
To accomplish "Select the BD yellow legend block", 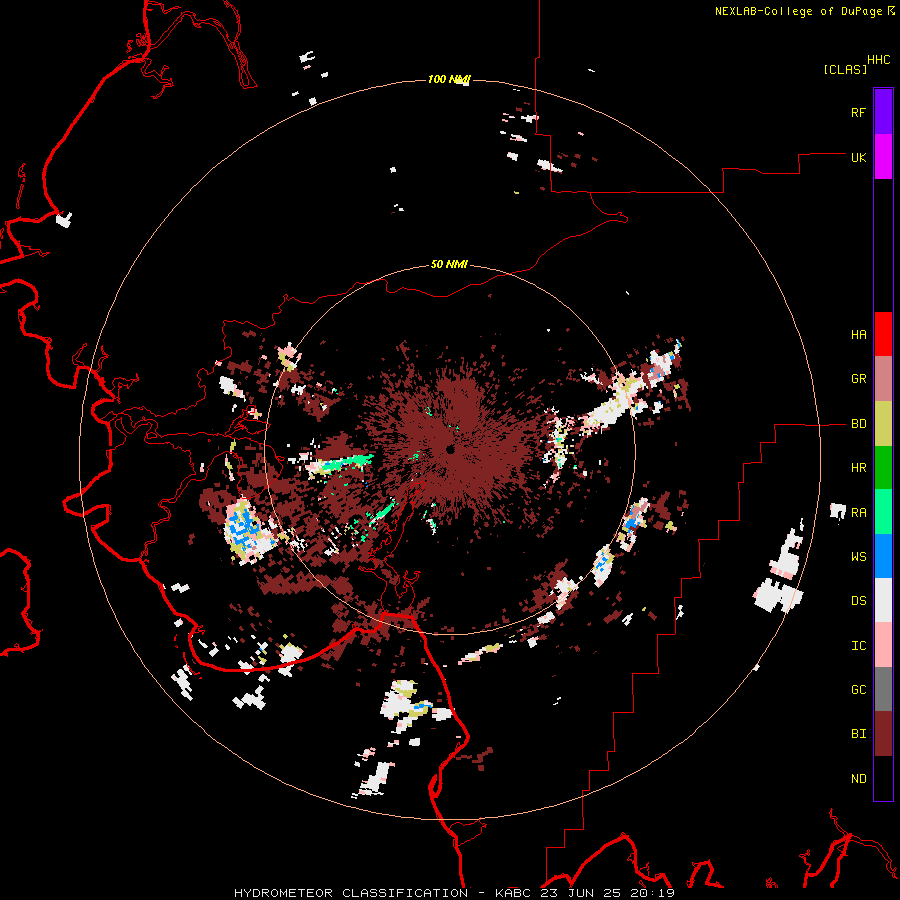I will click(x=883, y=424).
